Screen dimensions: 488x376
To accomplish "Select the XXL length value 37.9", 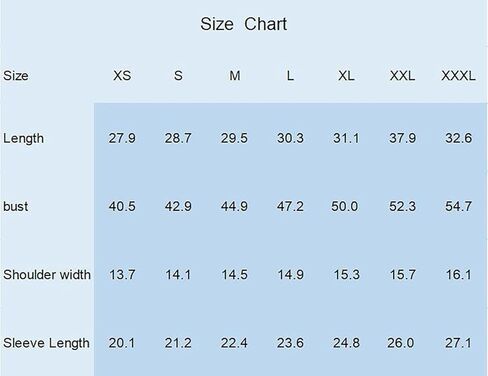I will coord(402,138).
